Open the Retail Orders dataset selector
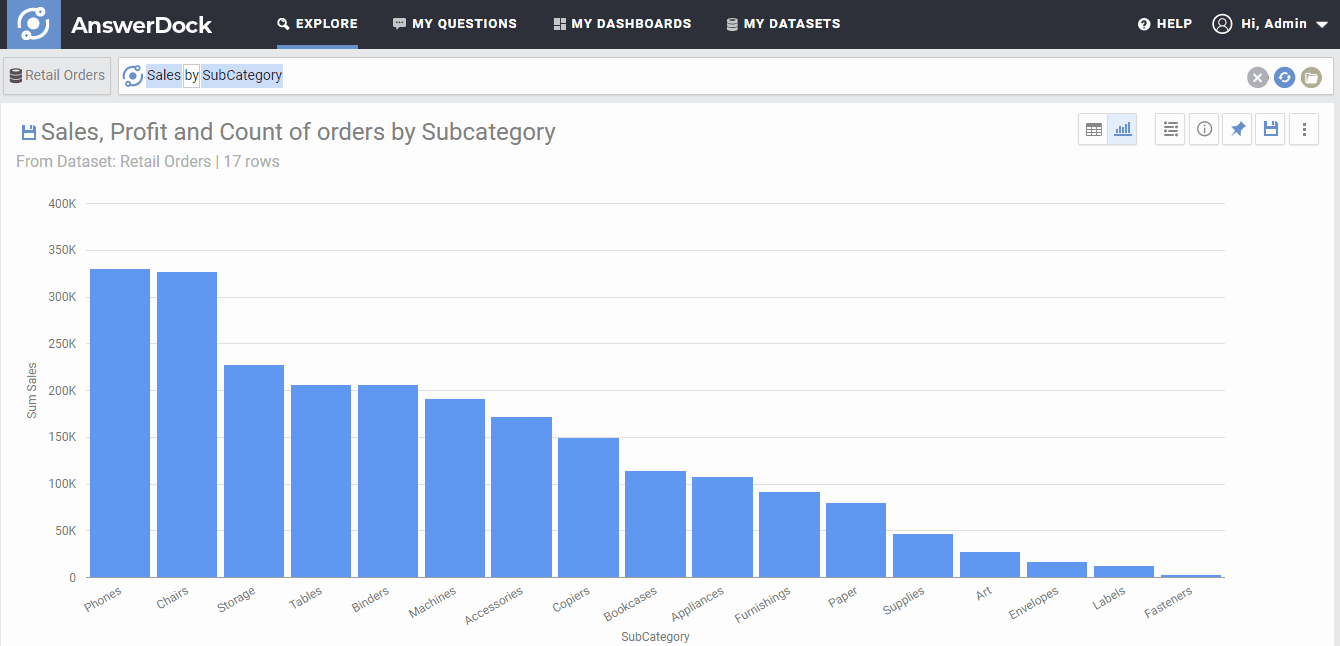The width and height of the screenshot is (1340, 646). 56,75
